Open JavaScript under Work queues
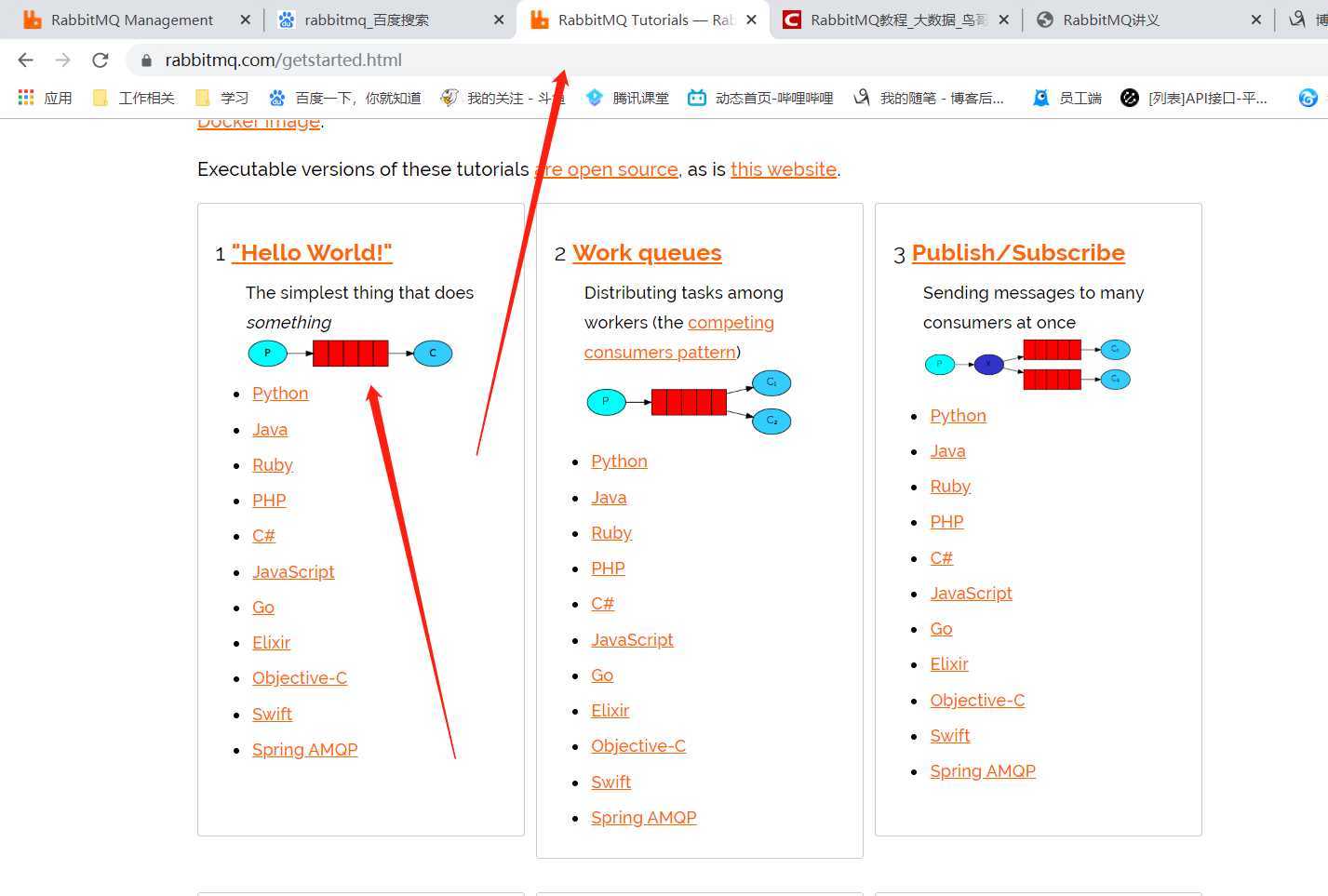1328x896 pixels. click(632, 640)
